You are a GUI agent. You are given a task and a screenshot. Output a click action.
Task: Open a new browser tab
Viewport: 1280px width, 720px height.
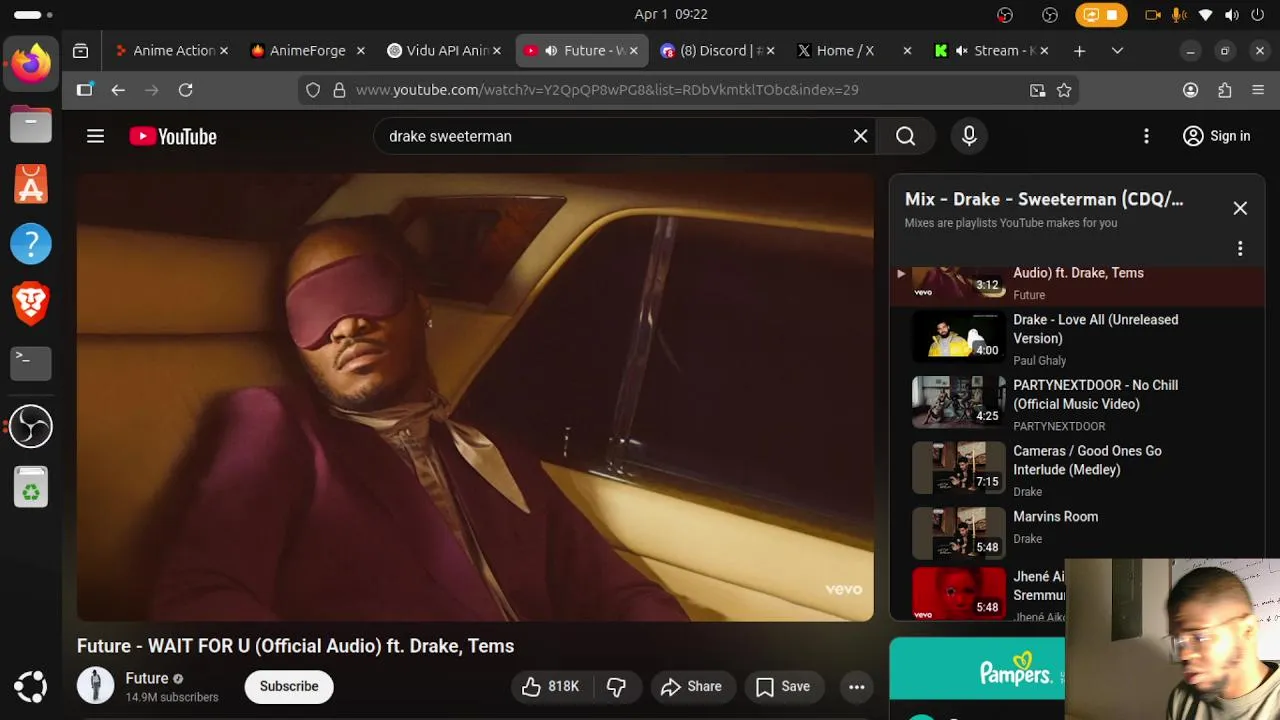click(1079, 50)
